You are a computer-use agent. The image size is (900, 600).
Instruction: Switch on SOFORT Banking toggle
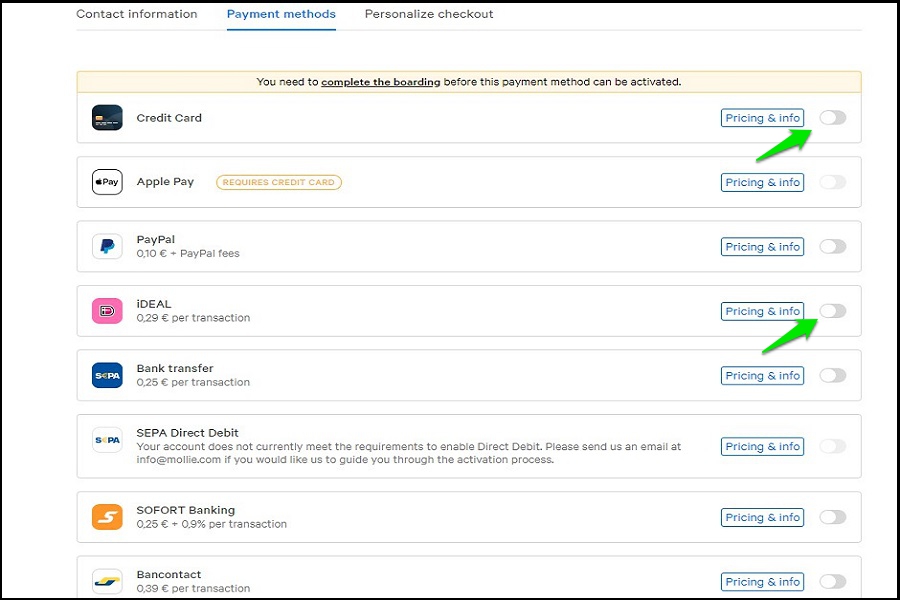832,517
